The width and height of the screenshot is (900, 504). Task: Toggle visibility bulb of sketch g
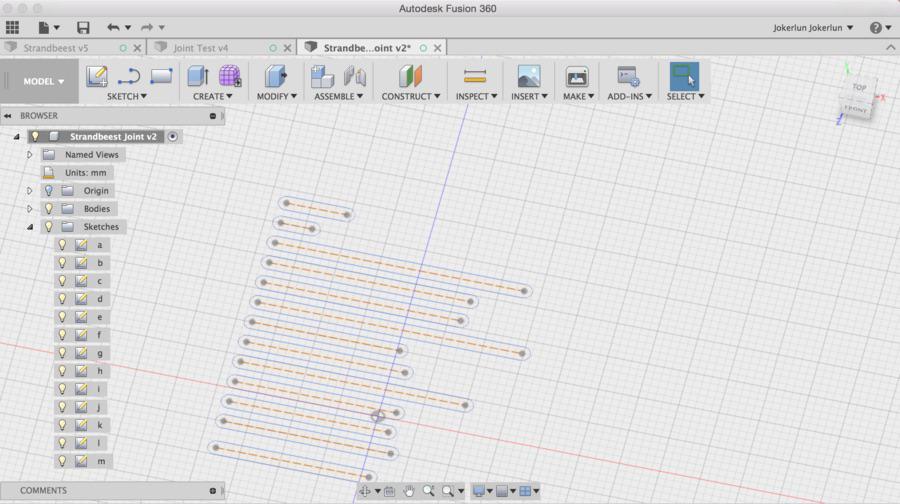tap(62, 353)
